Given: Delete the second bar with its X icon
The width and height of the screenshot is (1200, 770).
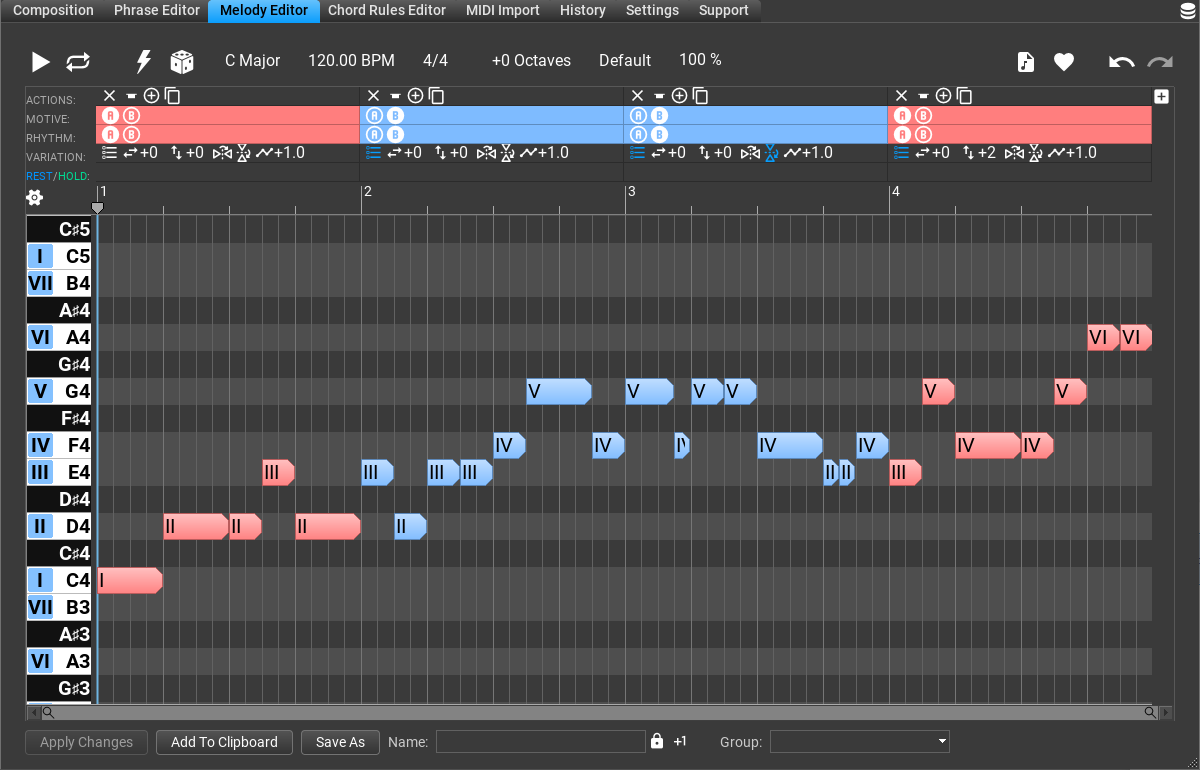Looking at the screenshot, I should pyautogui.click(x=372, y=95).
